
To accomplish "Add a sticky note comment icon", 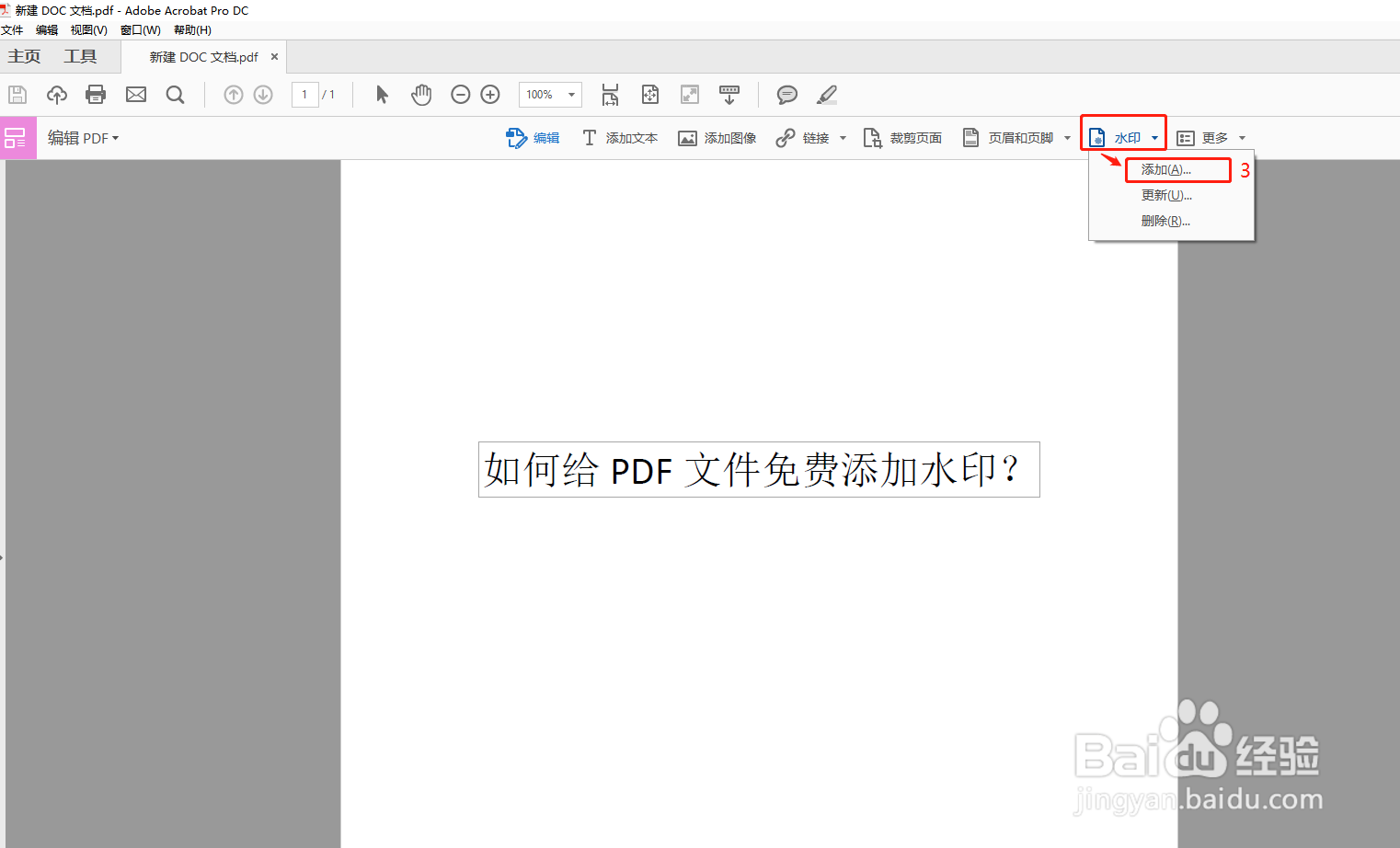I will [x=786, y=95].
